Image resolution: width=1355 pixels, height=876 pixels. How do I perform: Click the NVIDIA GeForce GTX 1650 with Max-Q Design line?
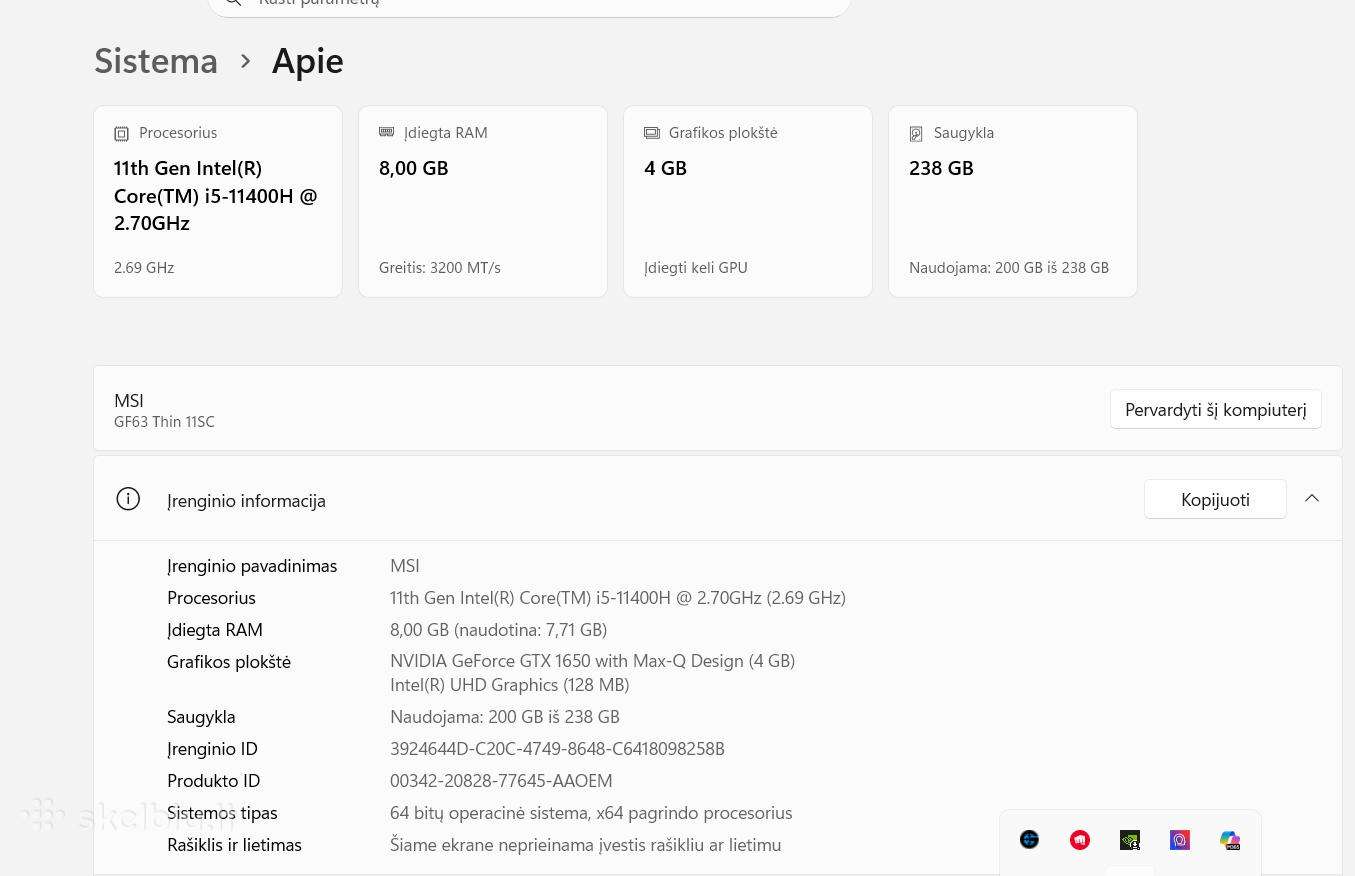click(593, 660)
